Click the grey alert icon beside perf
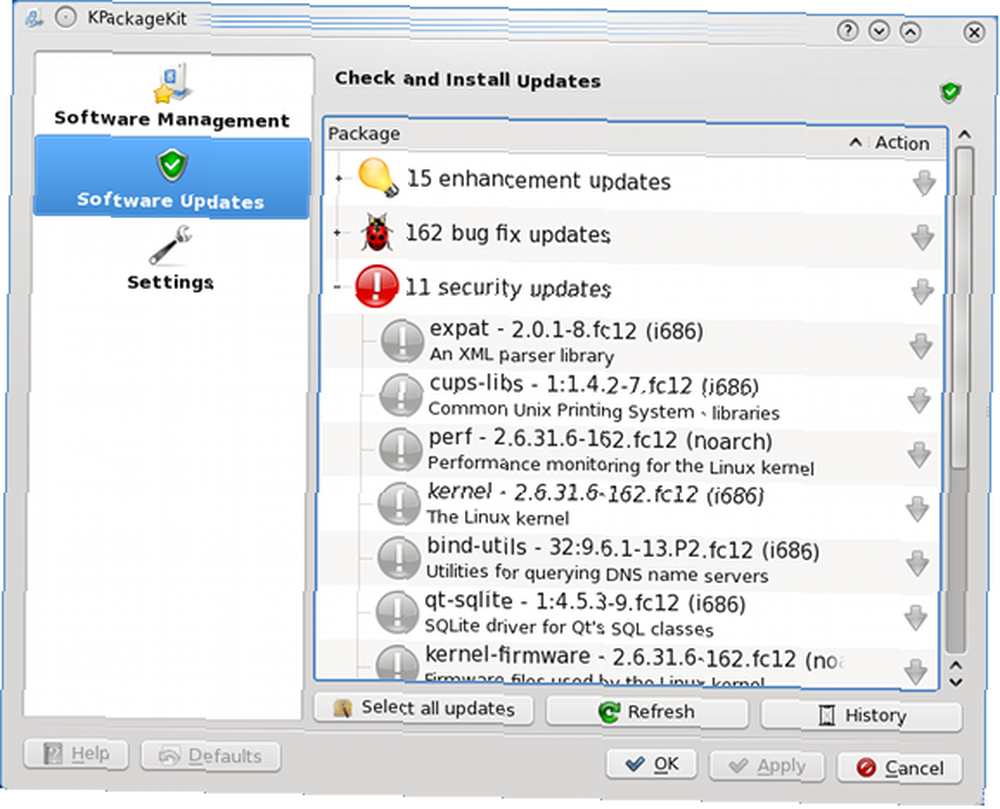Viewport: 1000px width, 809px height. click(x=400, y=449)
